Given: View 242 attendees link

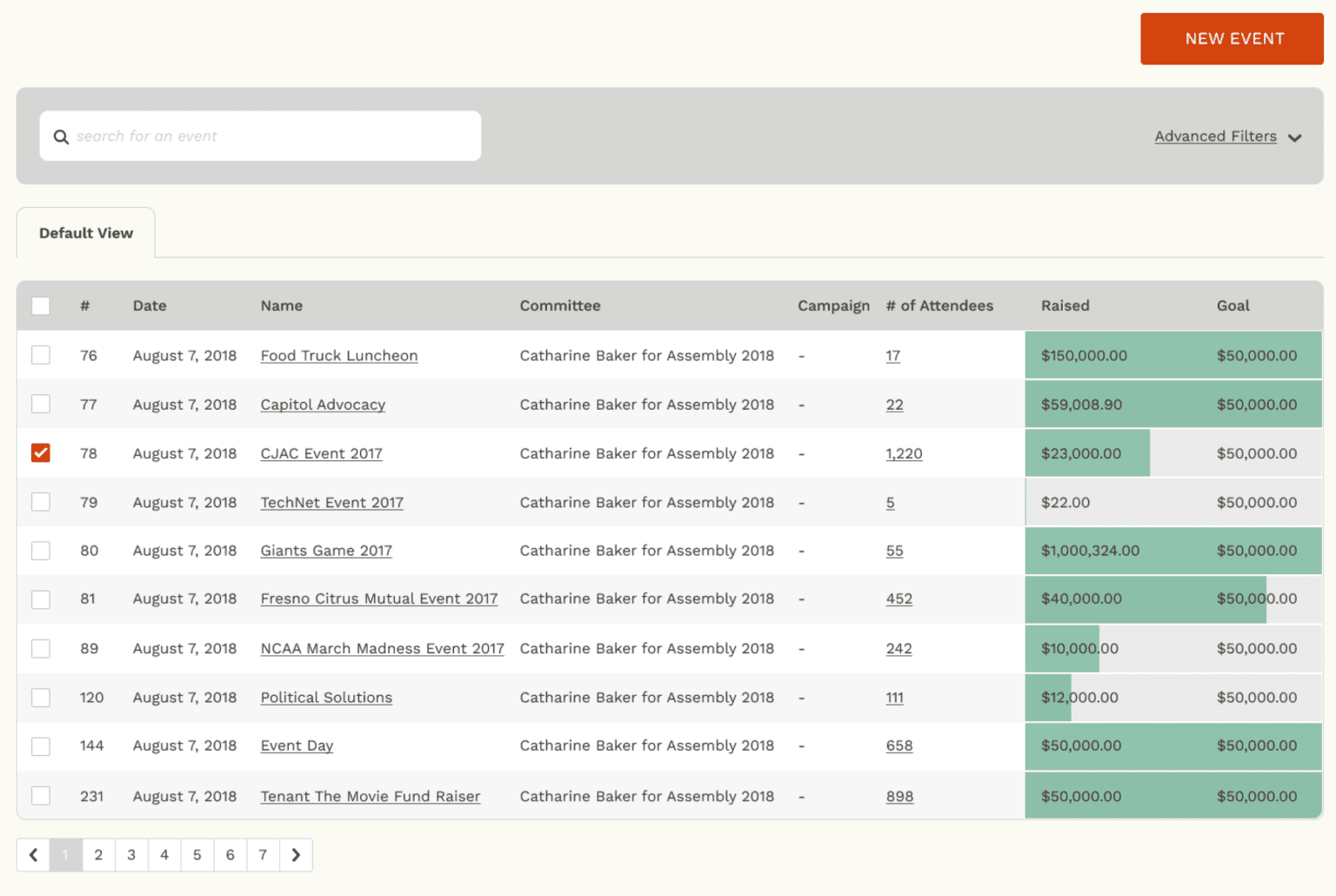Looking at the screenshot, I should [899, 648].
